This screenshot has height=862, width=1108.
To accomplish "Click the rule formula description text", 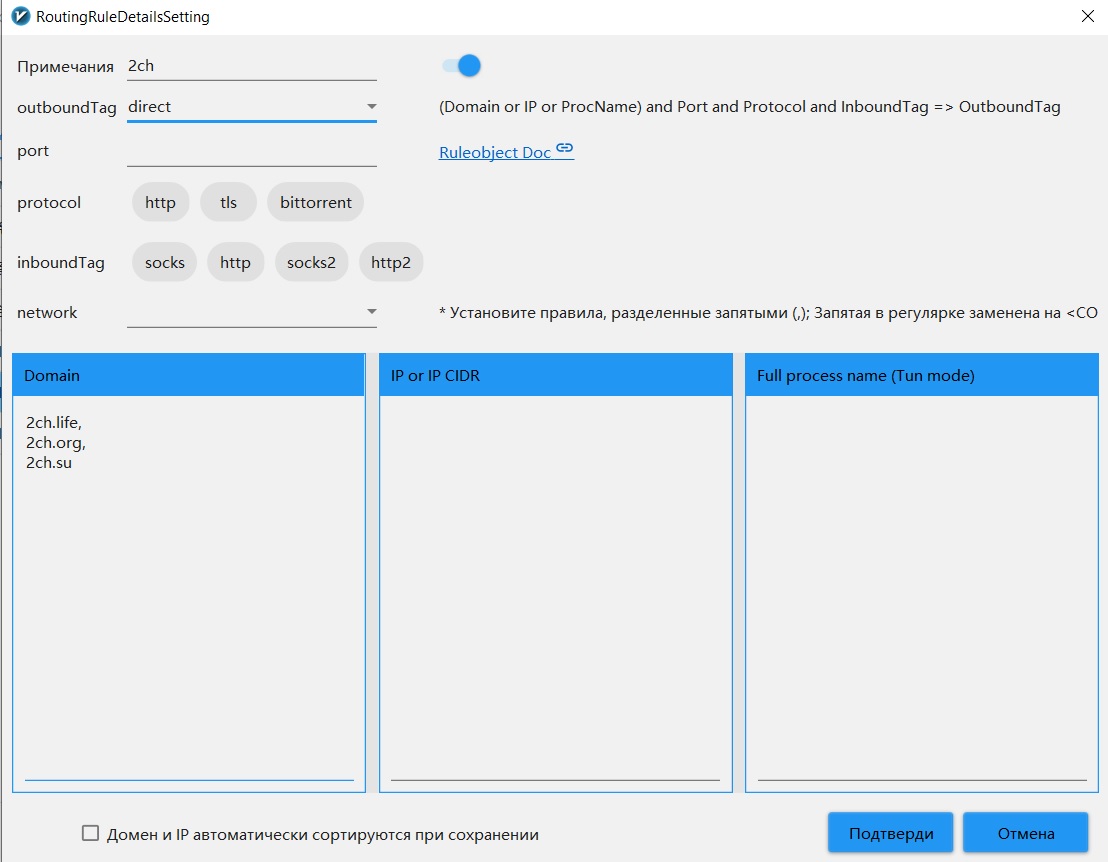I will pyautogui.click(x=750, y=107).
